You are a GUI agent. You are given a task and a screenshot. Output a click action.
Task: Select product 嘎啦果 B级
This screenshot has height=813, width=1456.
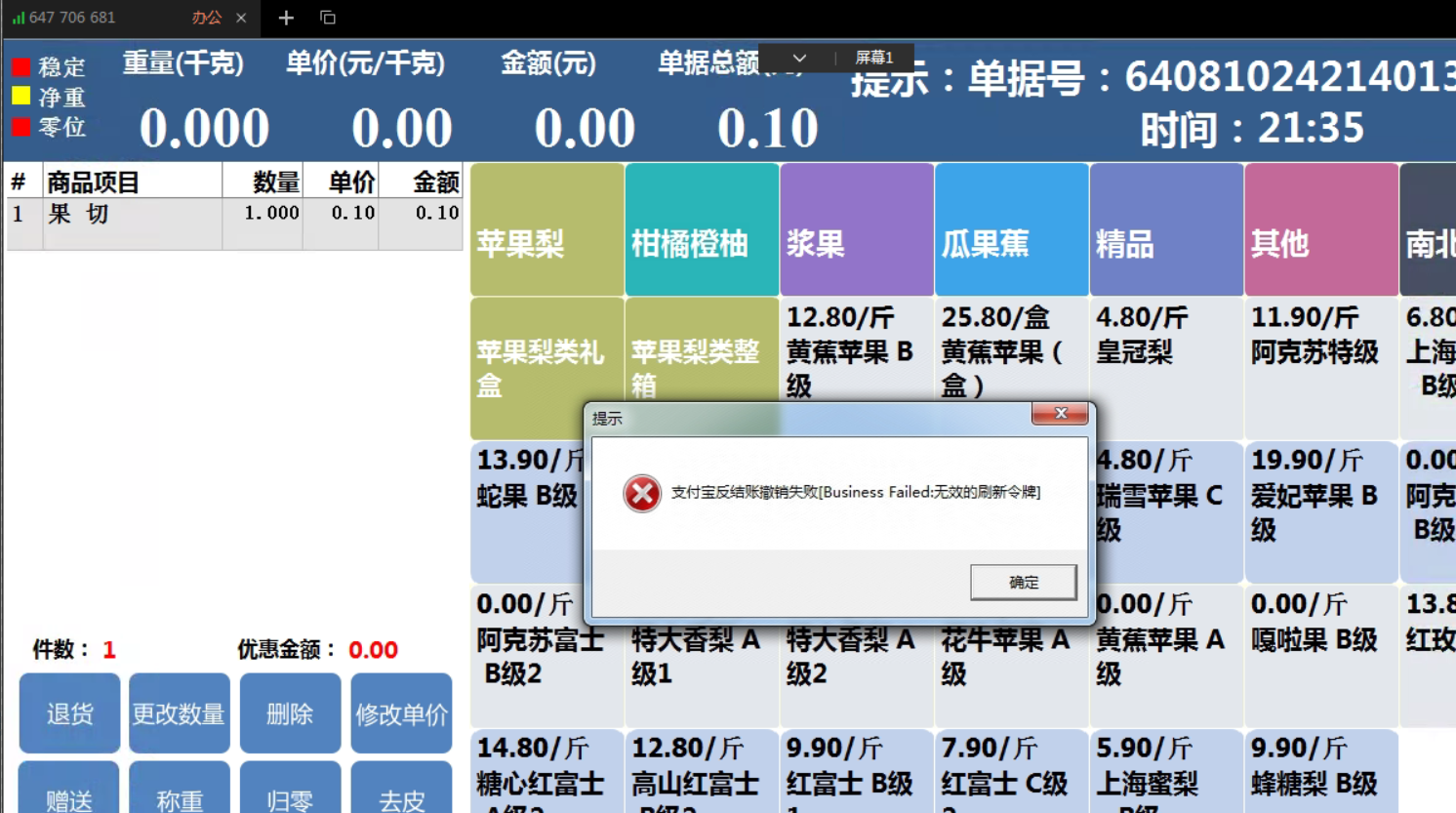tap(1321, 657)
